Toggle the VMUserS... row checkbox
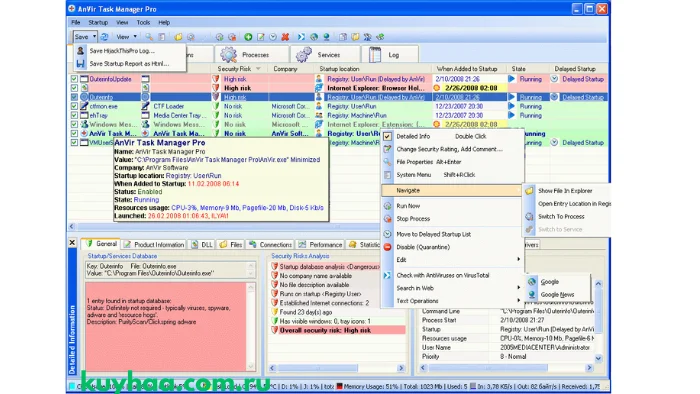This screenshot has height=394, width=700. tap(74, 143)
